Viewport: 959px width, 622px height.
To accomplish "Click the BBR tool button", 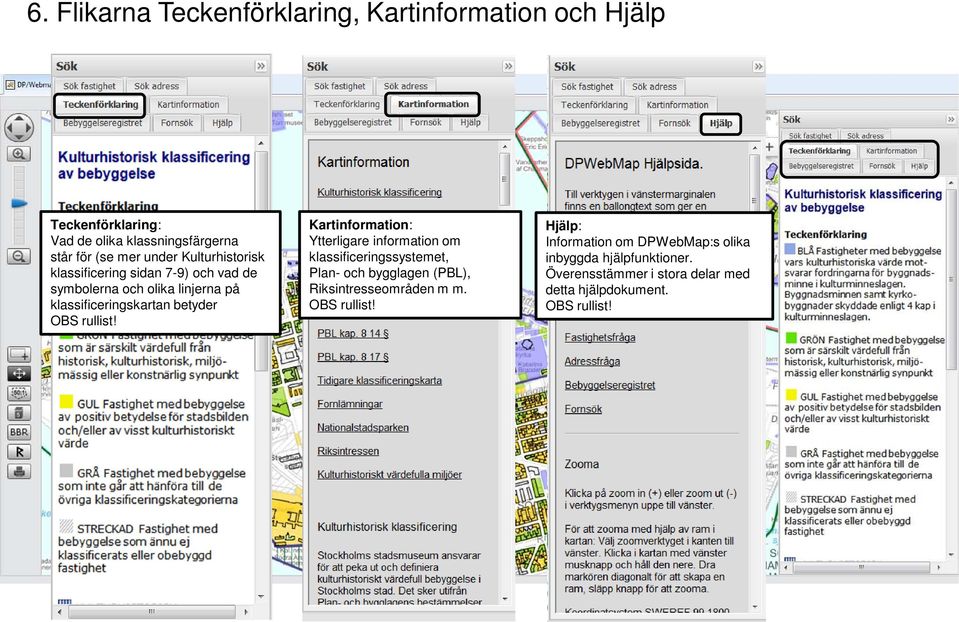I will (x=19, y=432).
